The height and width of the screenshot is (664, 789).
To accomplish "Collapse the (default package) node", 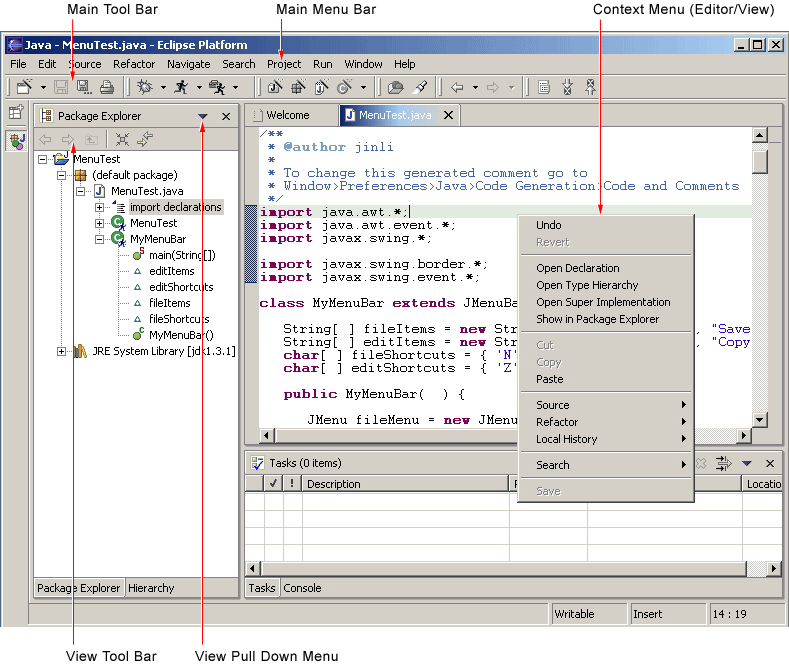I will pyautogui.click(x=61, y=176).
